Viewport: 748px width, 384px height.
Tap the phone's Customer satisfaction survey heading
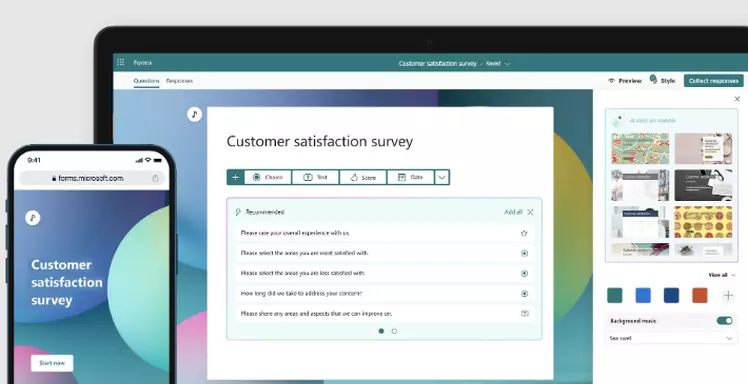(x=67, y=282)
